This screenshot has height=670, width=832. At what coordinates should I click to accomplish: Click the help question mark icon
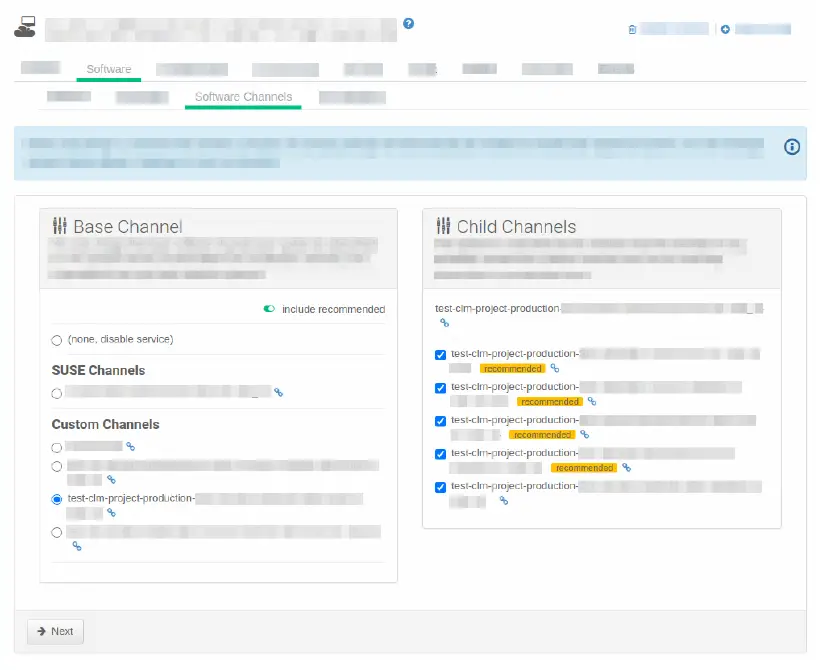pos(408,24)
